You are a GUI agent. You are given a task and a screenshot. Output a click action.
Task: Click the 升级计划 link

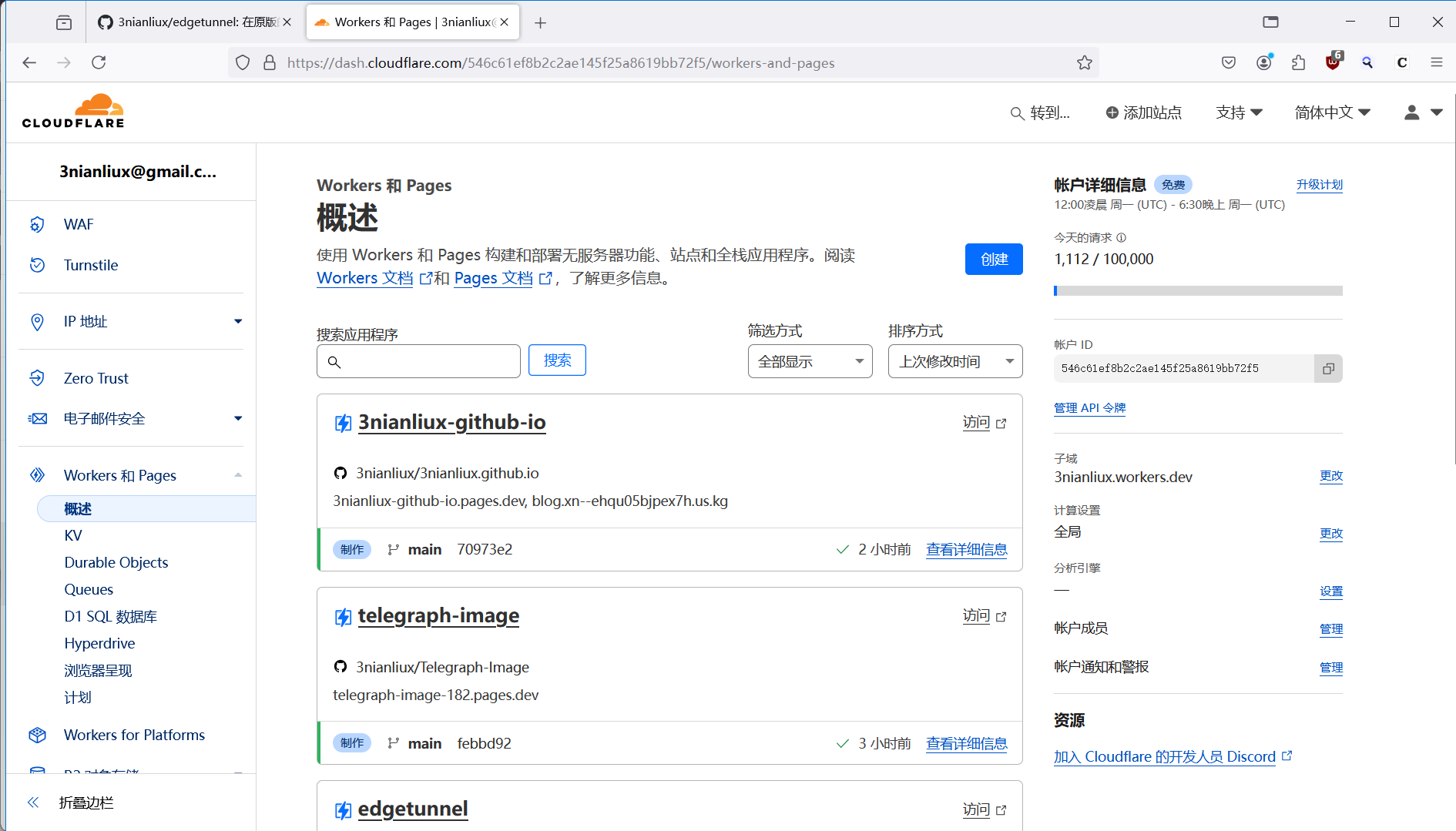[1319, 185]
